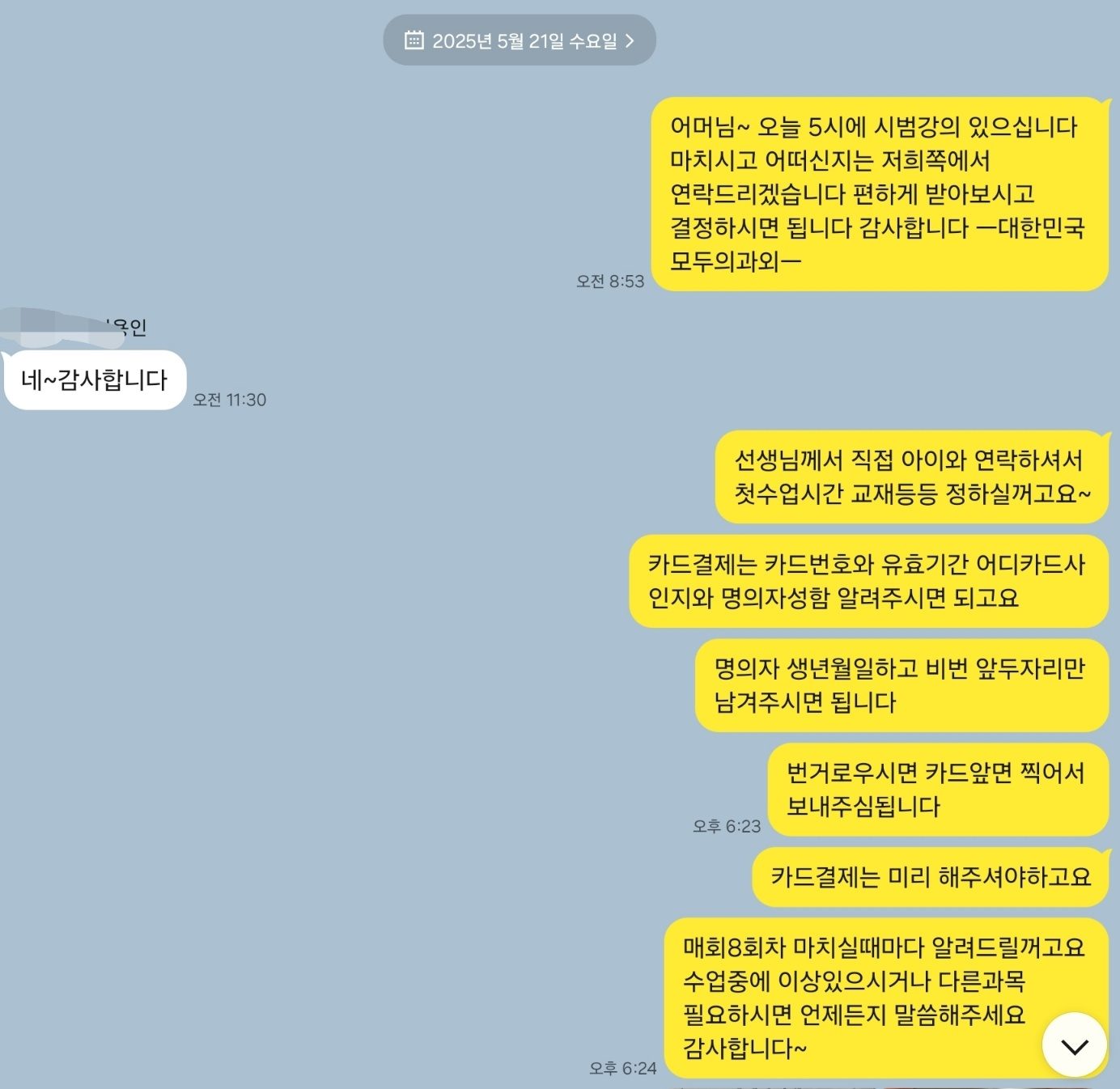Screen dimensions: 1120x1089
Task: Click the 오전 8:53 timestamp
Action: (610, 281)
